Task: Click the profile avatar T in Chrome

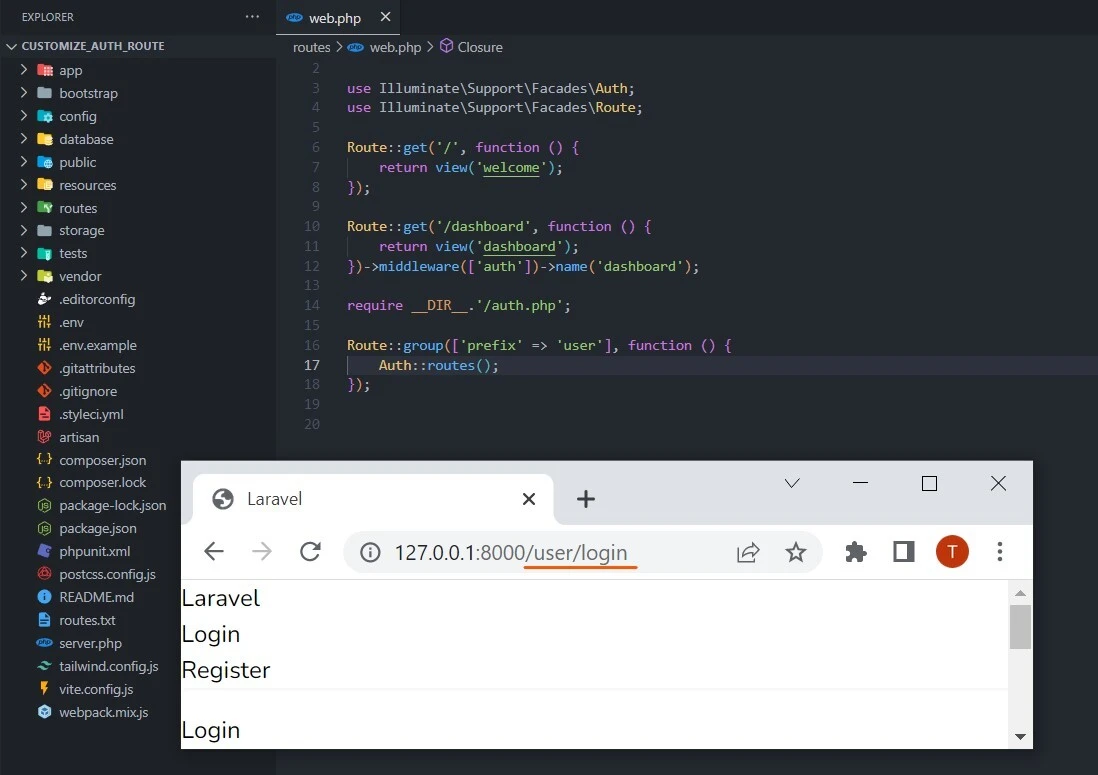Action: coord(951,551)
